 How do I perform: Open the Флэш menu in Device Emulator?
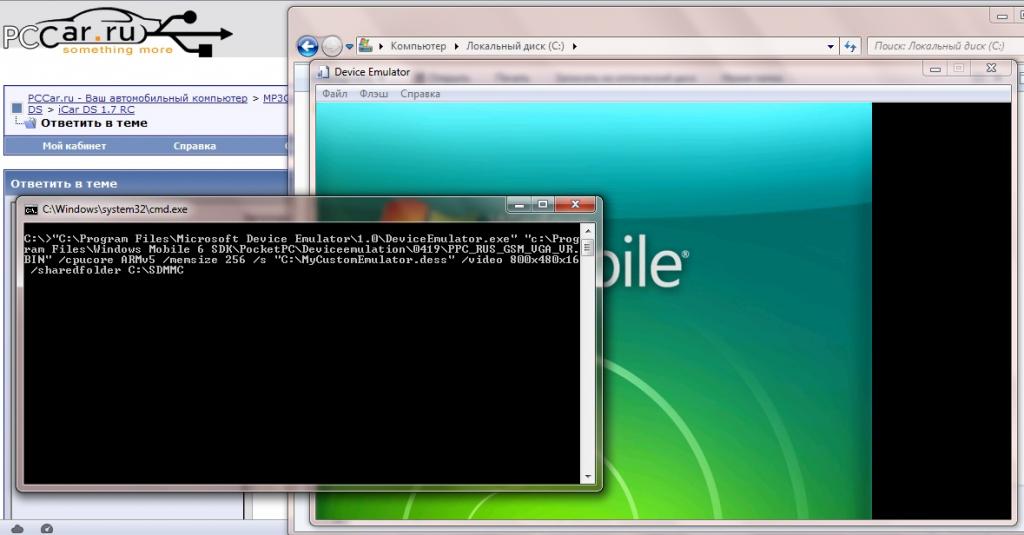pos(374,94)
